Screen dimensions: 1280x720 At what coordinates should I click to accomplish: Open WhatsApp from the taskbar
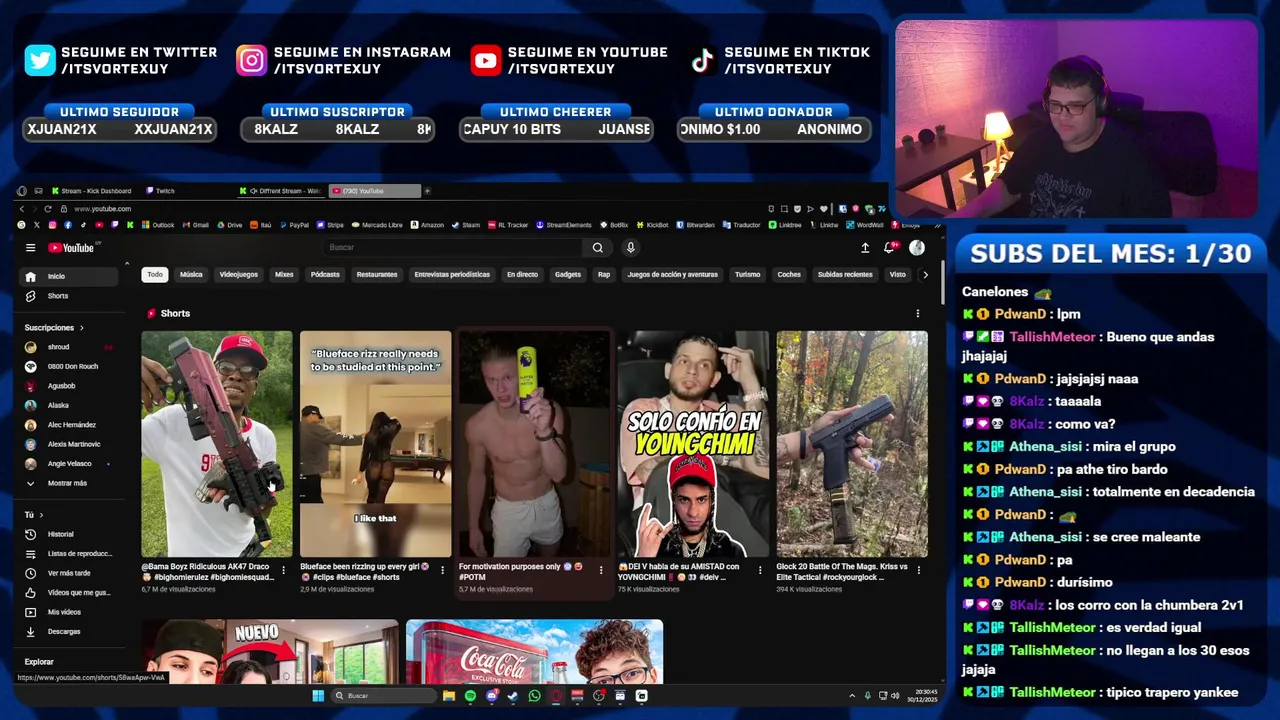(x=534, y=696)
